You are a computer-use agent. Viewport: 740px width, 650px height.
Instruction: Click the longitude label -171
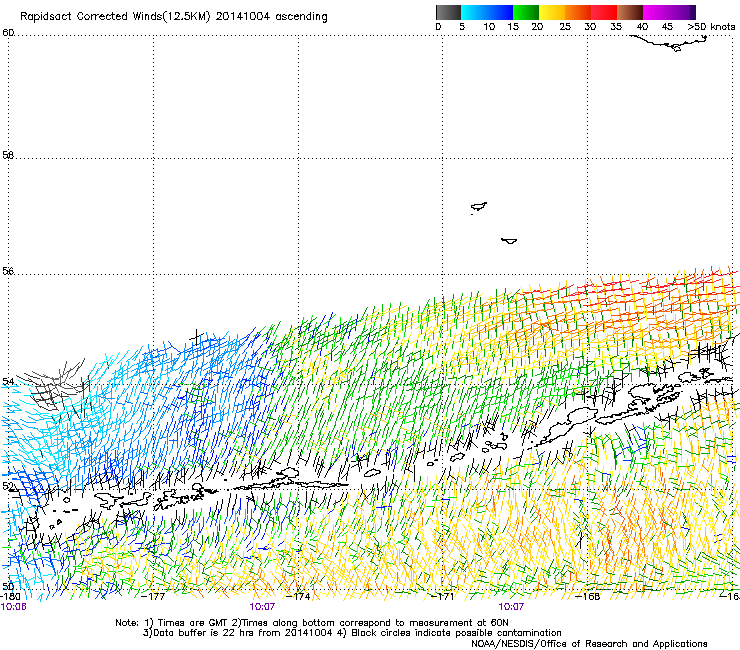tap(443, 596)
